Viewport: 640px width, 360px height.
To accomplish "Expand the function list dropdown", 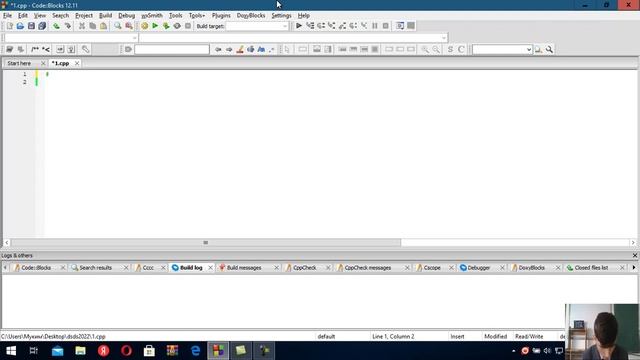I will [x=293, y=38].
